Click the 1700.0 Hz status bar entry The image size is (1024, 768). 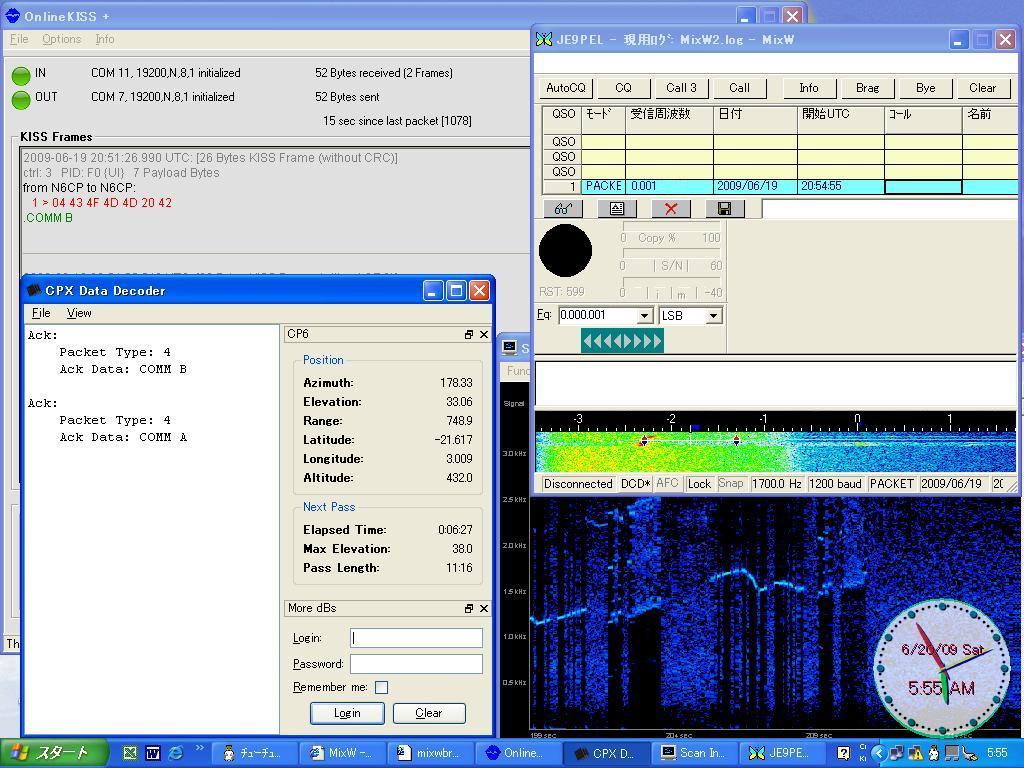coord(776,483)
